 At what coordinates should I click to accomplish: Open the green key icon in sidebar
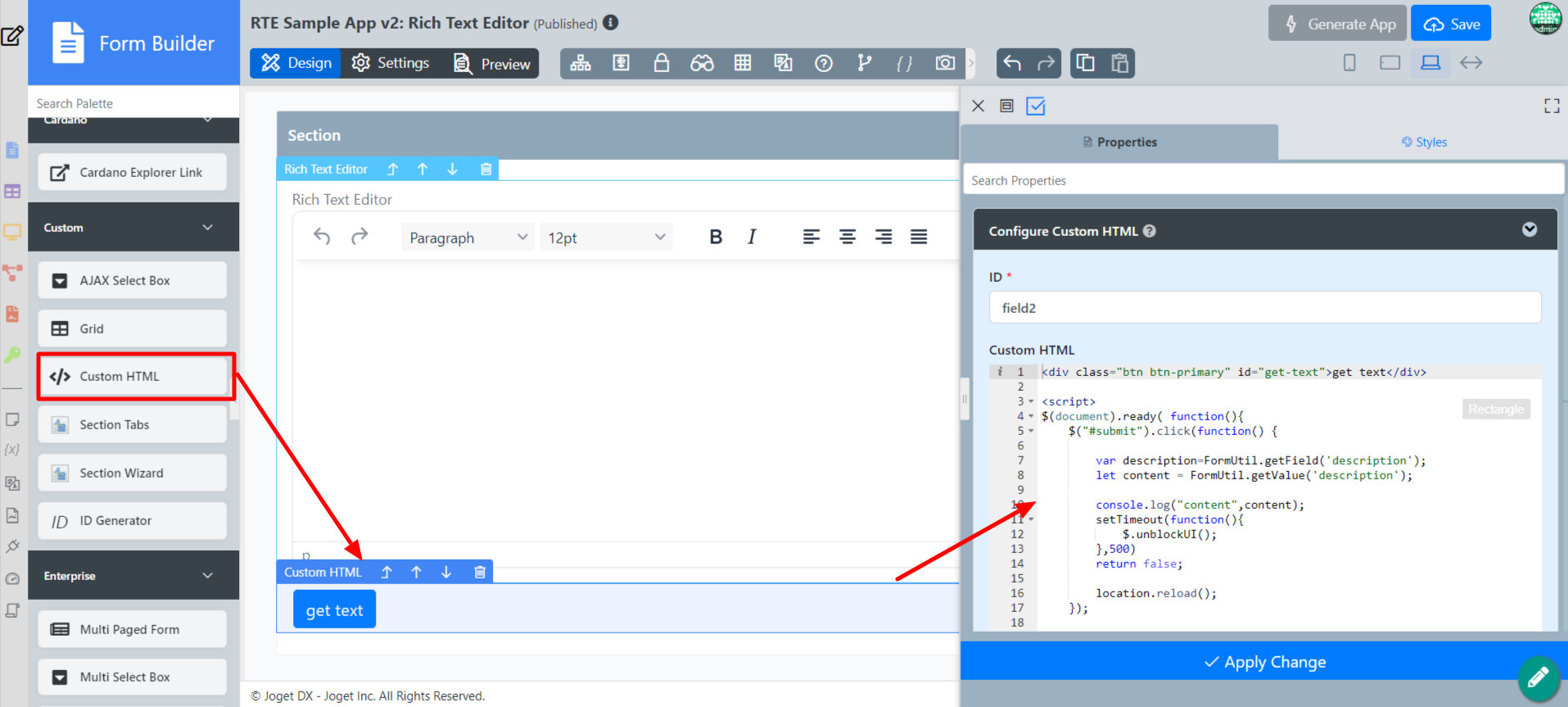click(12, 355)
